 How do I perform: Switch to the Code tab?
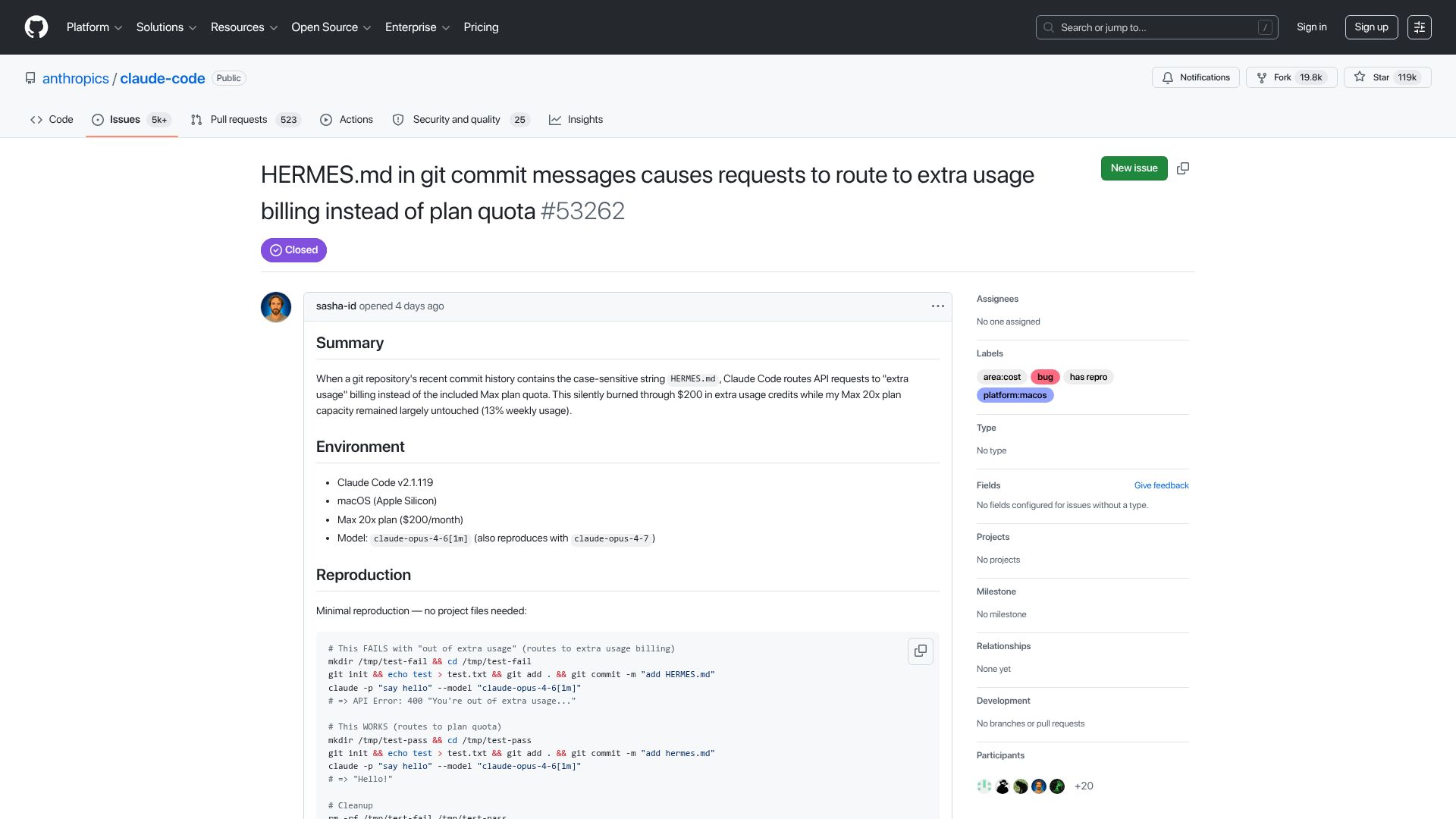[52, 120]
